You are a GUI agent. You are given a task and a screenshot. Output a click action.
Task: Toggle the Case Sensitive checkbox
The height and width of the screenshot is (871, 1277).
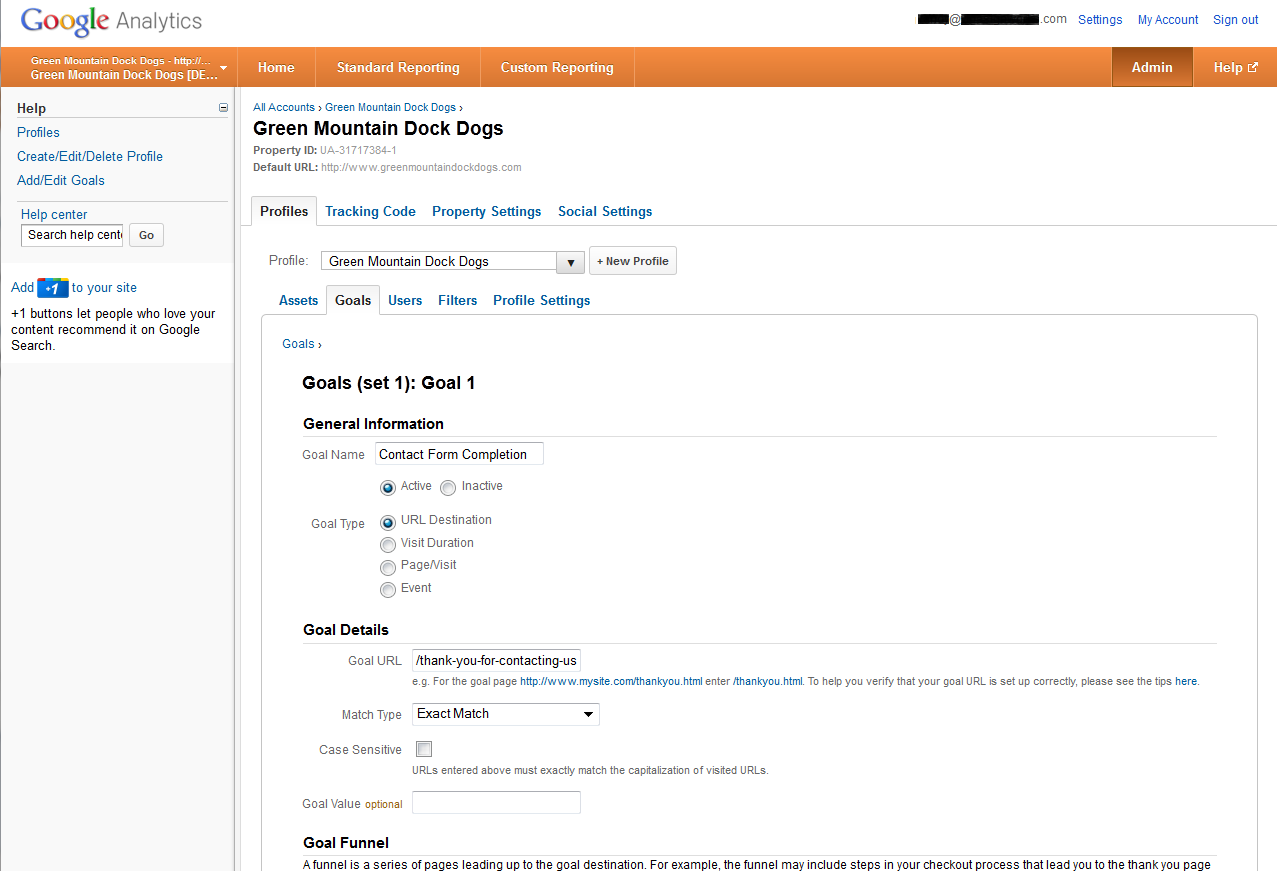424,749
